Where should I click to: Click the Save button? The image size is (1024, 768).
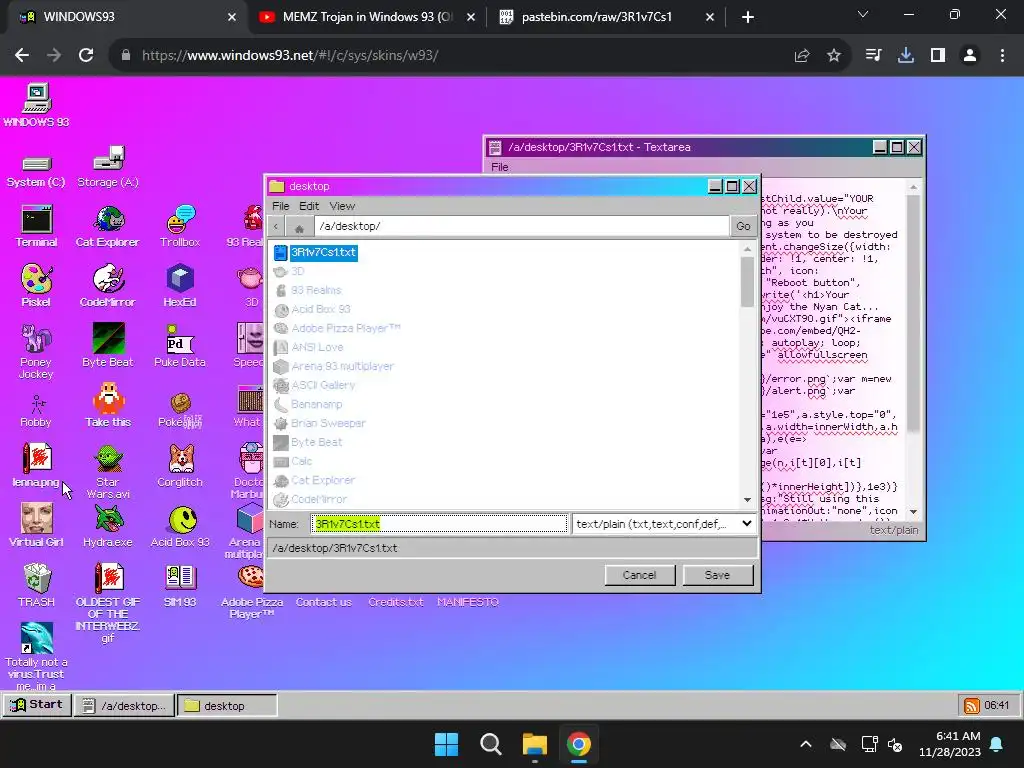pyautogui.click(x=718, y=575)
